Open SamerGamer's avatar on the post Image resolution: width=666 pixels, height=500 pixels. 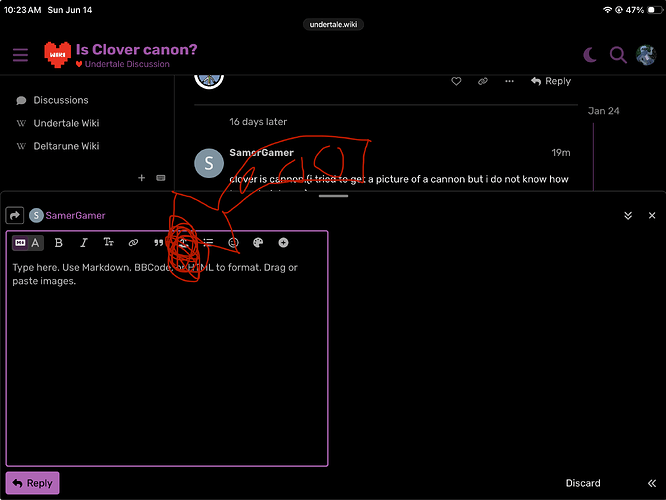tap(209, 163)
